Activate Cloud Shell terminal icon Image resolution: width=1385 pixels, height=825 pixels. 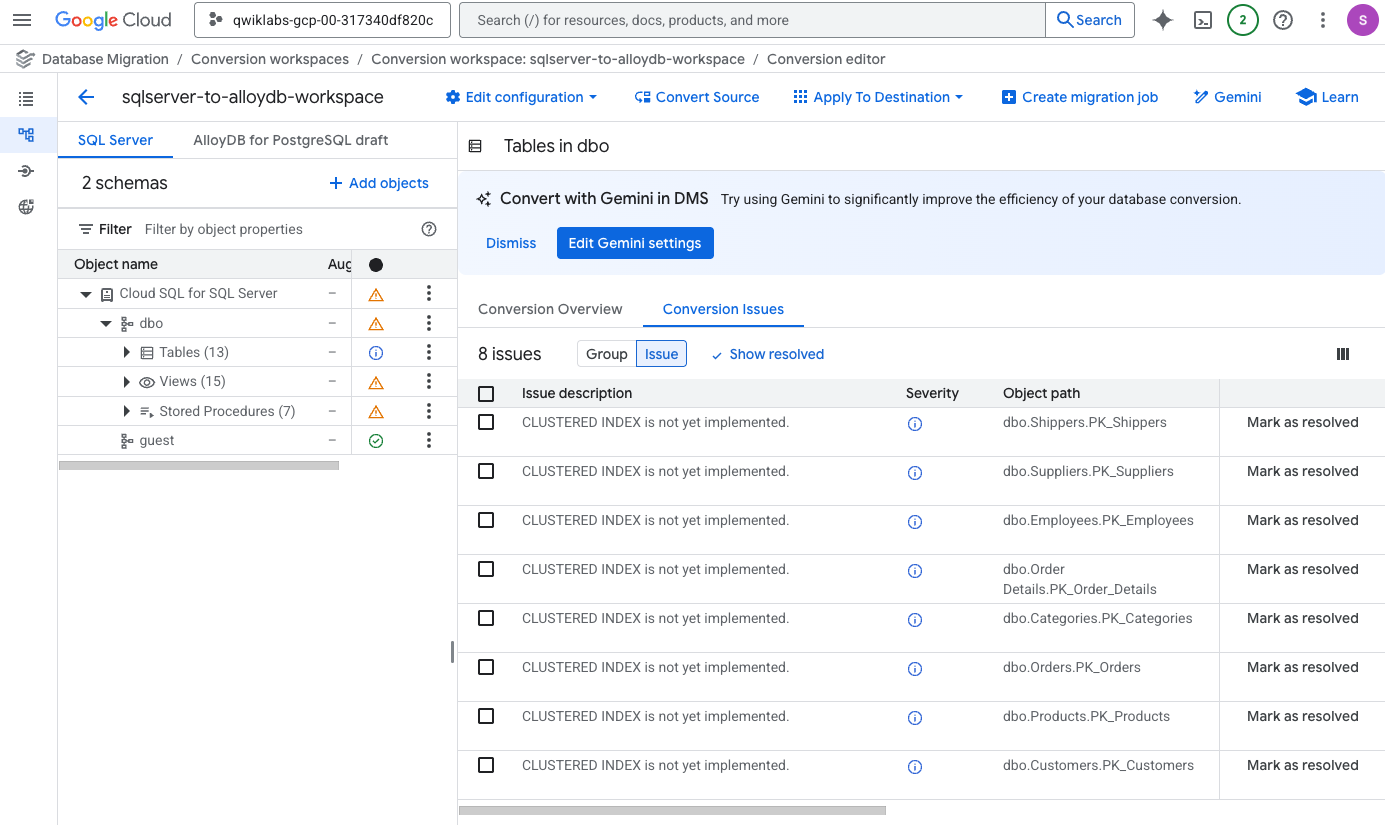(x=1203, y=20)
